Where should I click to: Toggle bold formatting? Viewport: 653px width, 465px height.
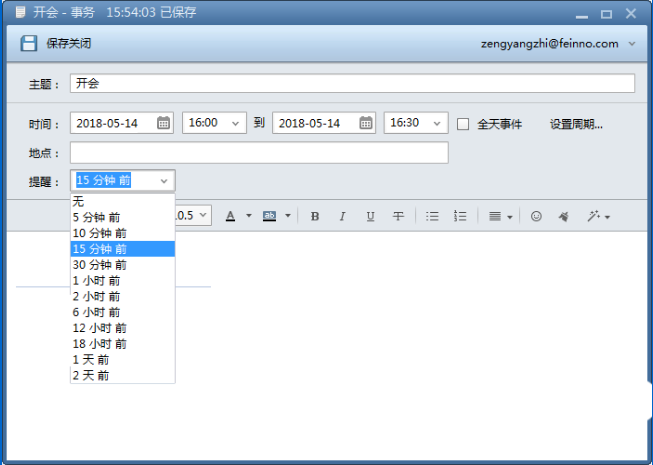315,216
